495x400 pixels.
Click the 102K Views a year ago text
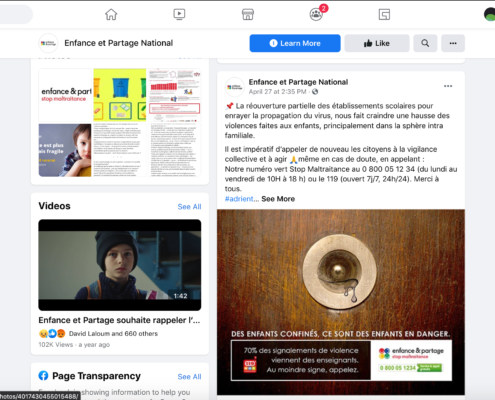point(74,345)
